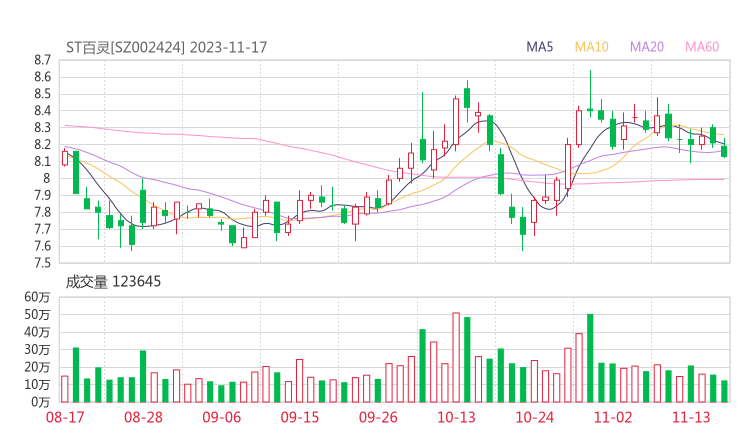Viewport: 740px width, 440px height.
Task: Select the 8.1 price axis label
Action: 42,161
